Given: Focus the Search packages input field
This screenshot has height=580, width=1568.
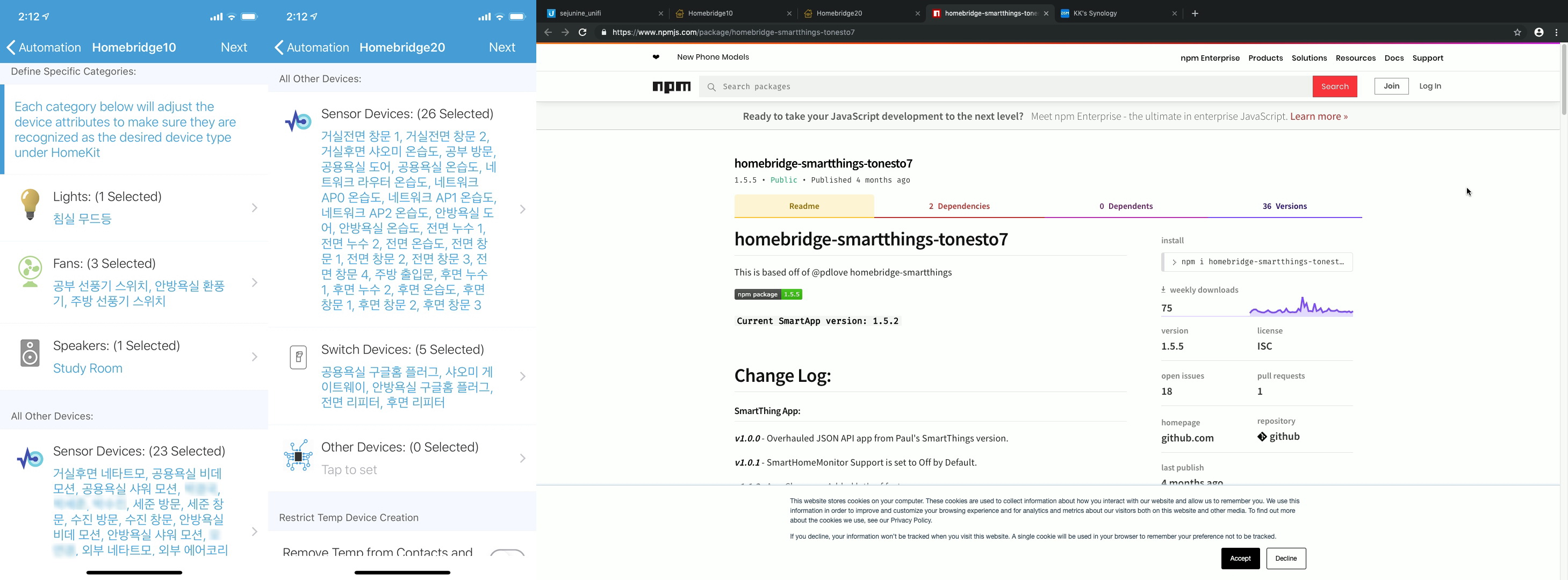Looking at the screenshot, I should click(1004, 86).
